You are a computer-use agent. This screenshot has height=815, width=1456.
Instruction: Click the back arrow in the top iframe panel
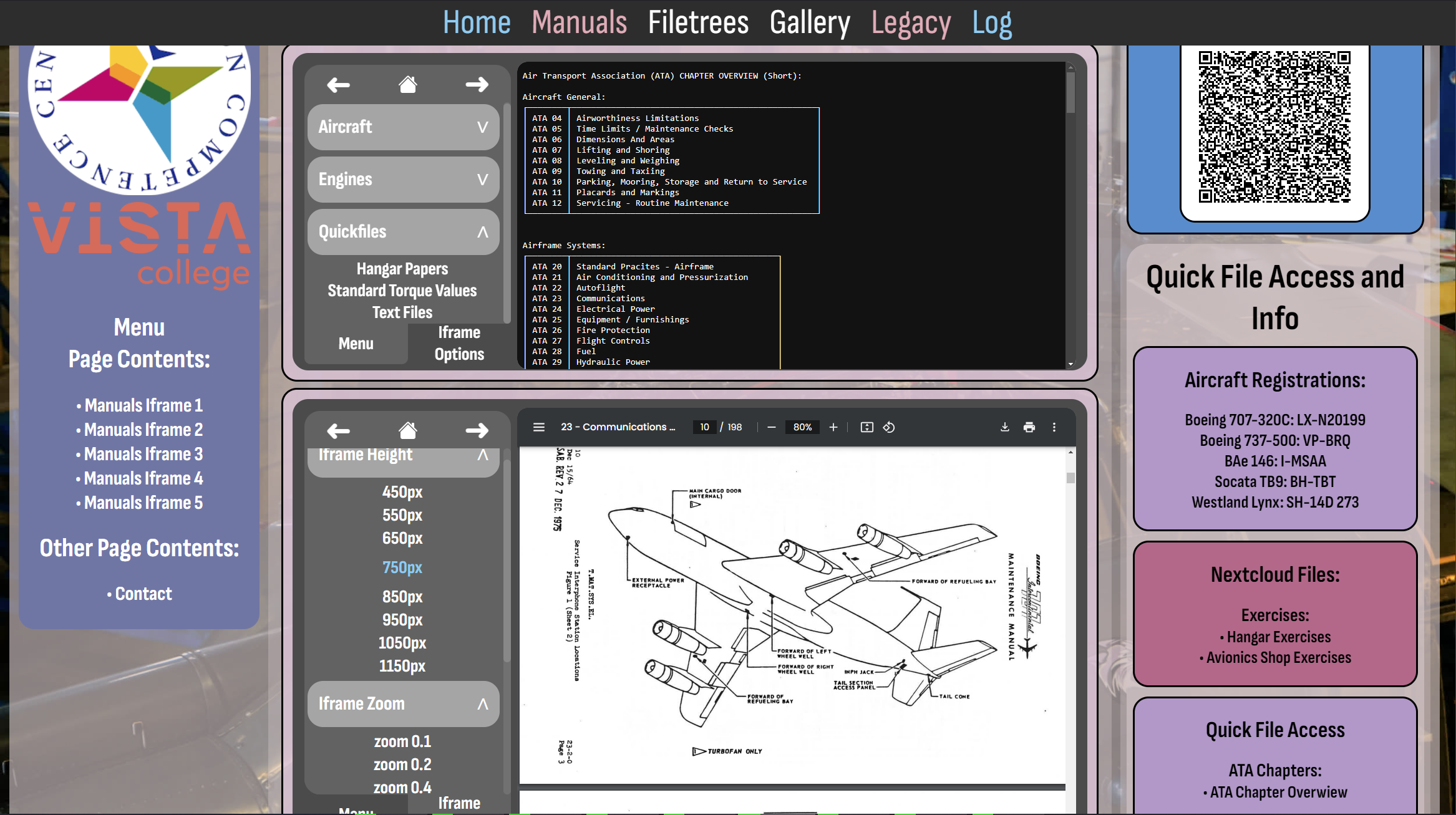(x=338, y=85)
